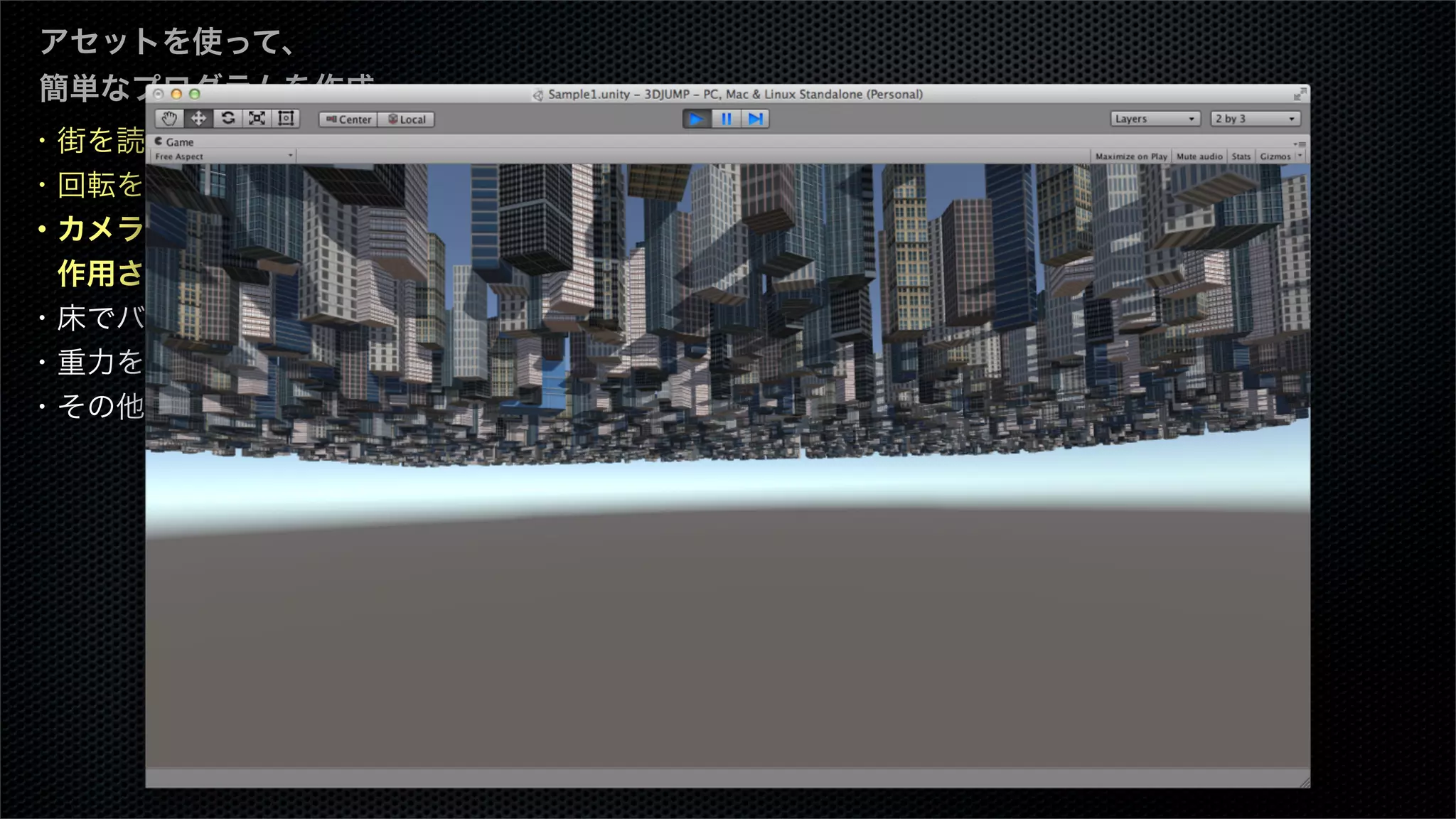This screenshot has height=819, width=1456.
Task: Open the Layers dropdown
Action: 1155,119
